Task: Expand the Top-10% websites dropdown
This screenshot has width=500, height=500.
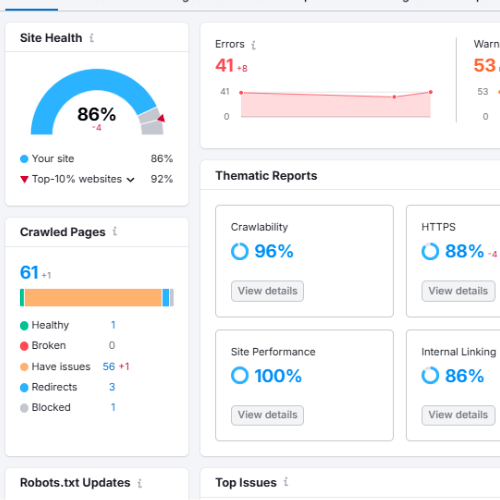Action: (131, 180)
